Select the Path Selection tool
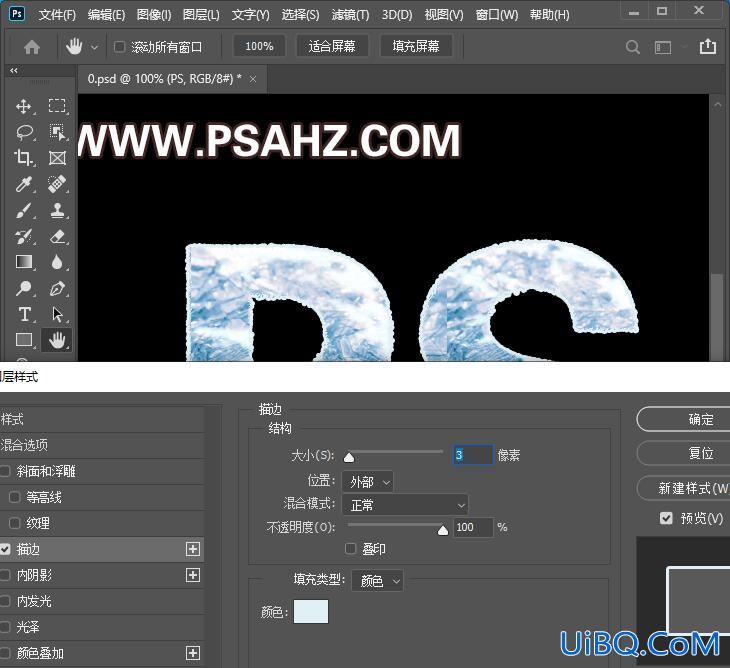 click(57, 314)
